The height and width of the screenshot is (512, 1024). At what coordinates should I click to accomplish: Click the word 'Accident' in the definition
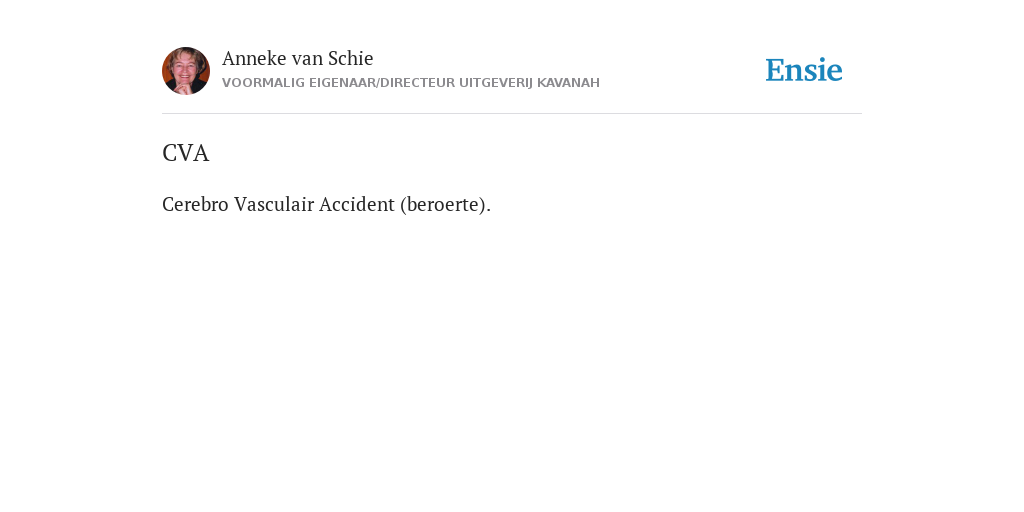(x=357, y=204)
